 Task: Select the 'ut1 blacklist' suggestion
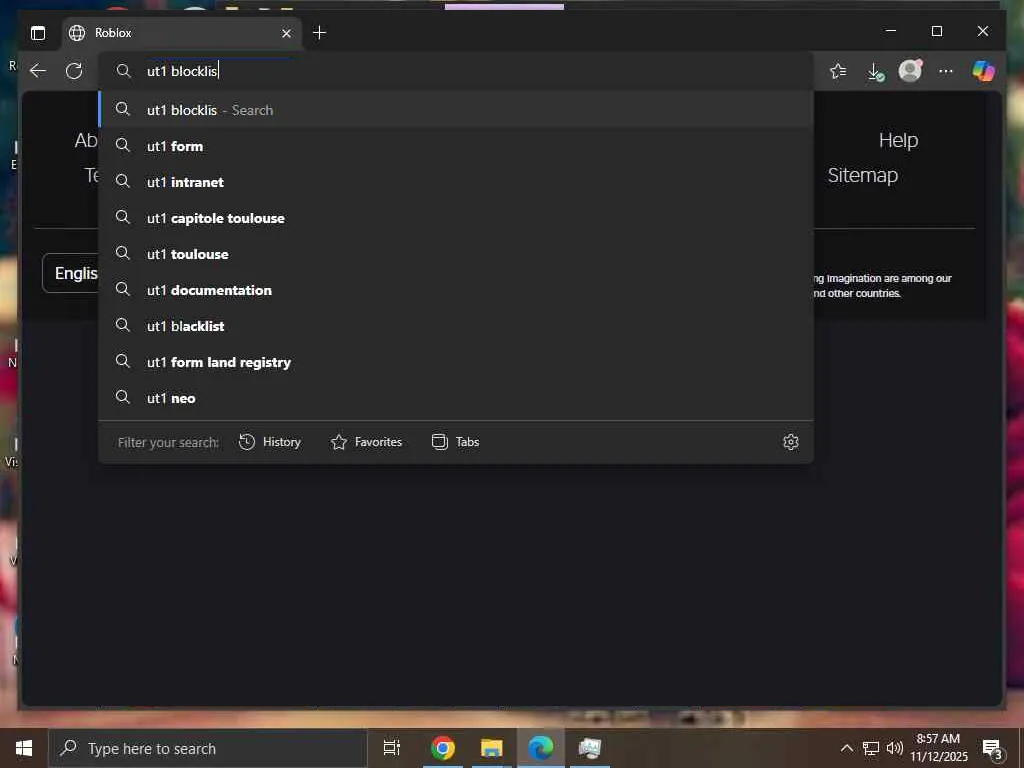click(x=456, y=325)
